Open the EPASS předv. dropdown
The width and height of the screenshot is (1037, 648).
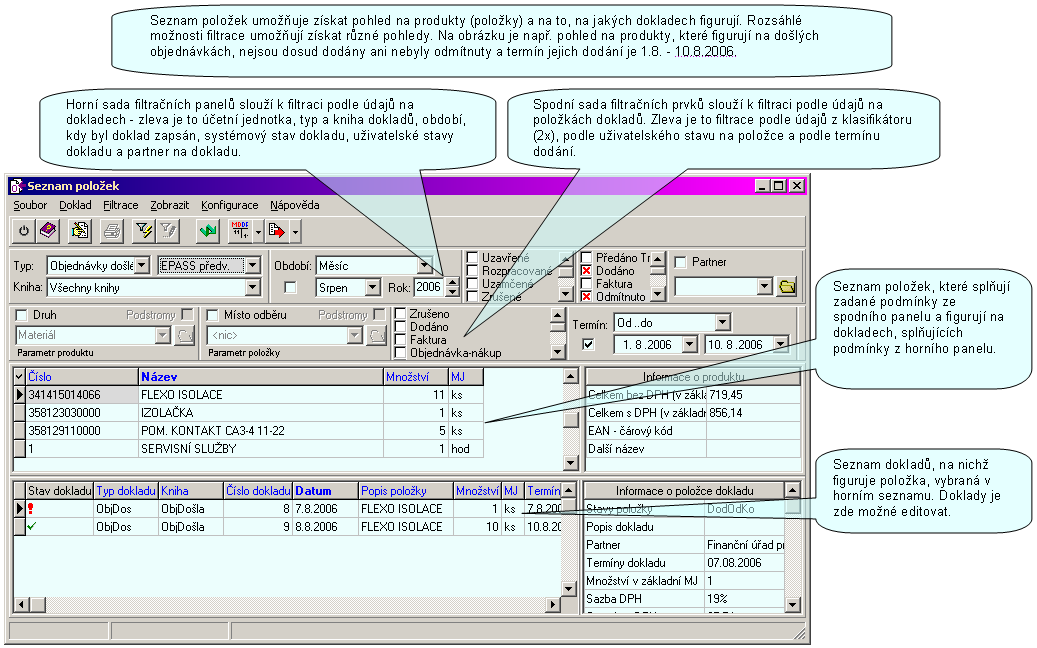tap(253, 265)
